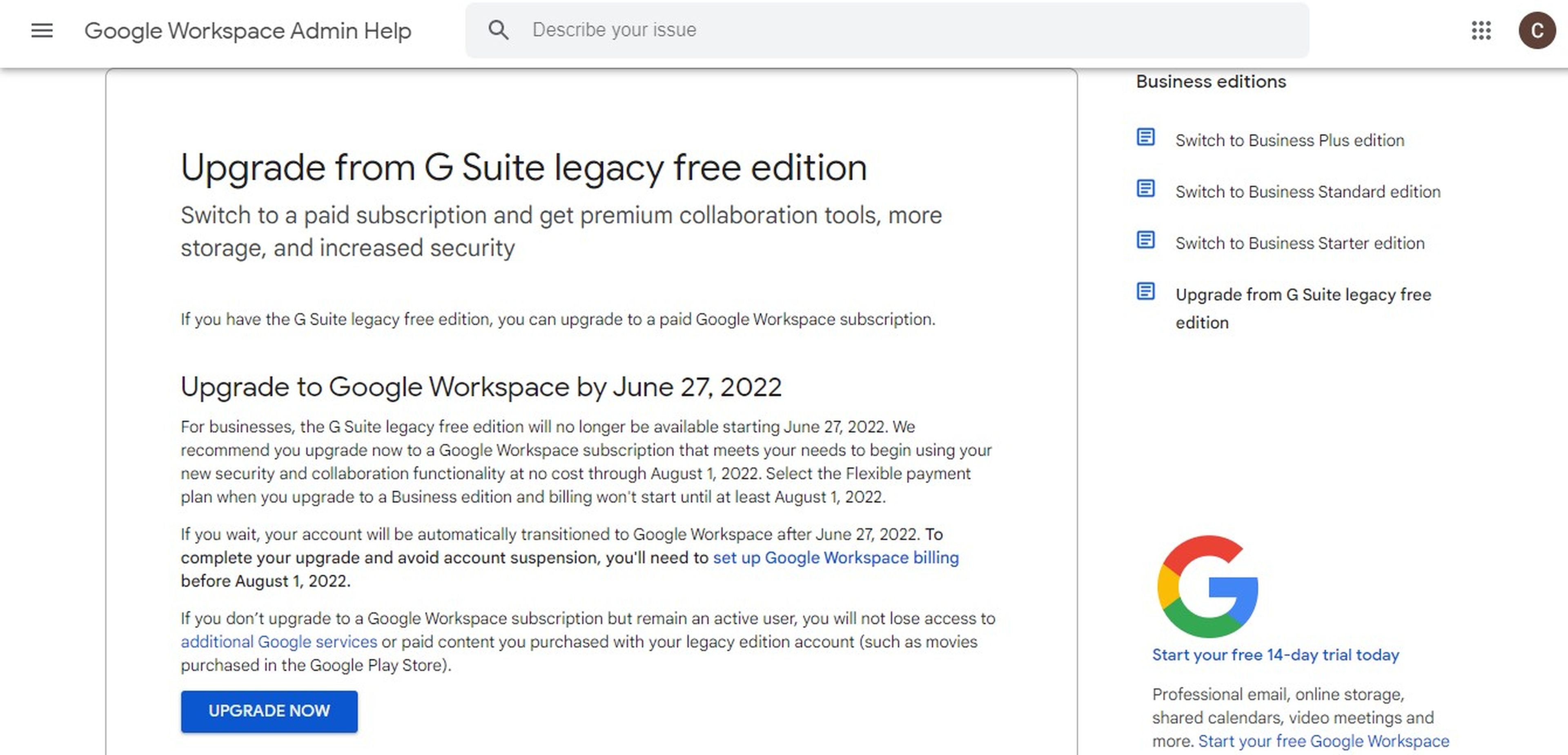Viewport: 1568px width, 755px height.
Task: Go to Switch to Business Standard edition
Action: click(1307, 192)
